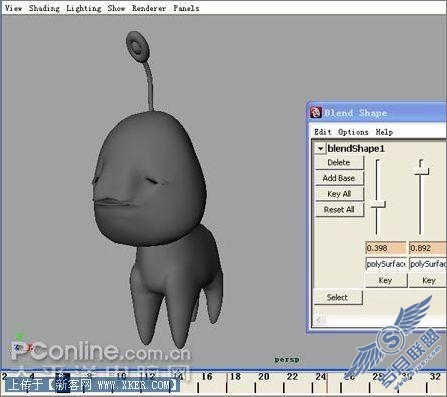The width and height of the screenshot is (447, 397).
Task: Click the 0.398 weight value field
Action: tap(386, 248)
